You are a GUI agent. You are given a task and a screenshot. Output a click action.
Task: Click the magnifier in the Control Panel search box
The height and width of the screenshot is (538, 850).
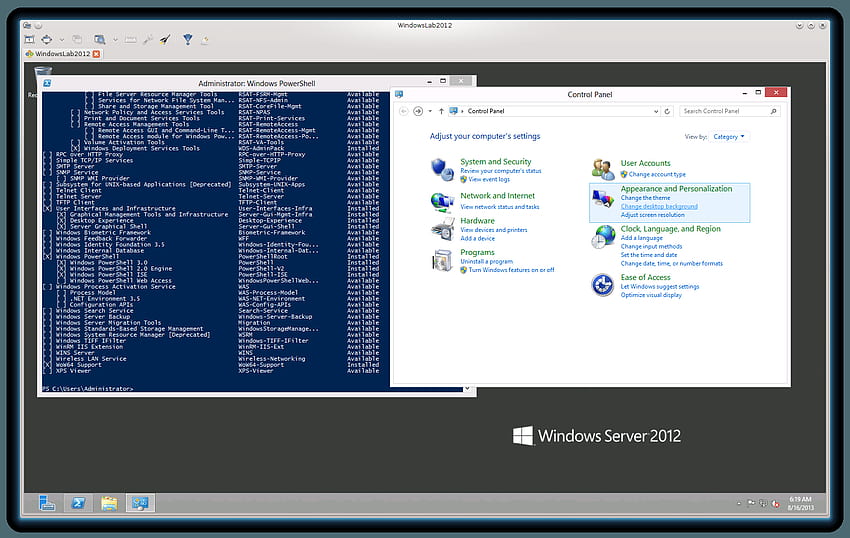[774, 111]
